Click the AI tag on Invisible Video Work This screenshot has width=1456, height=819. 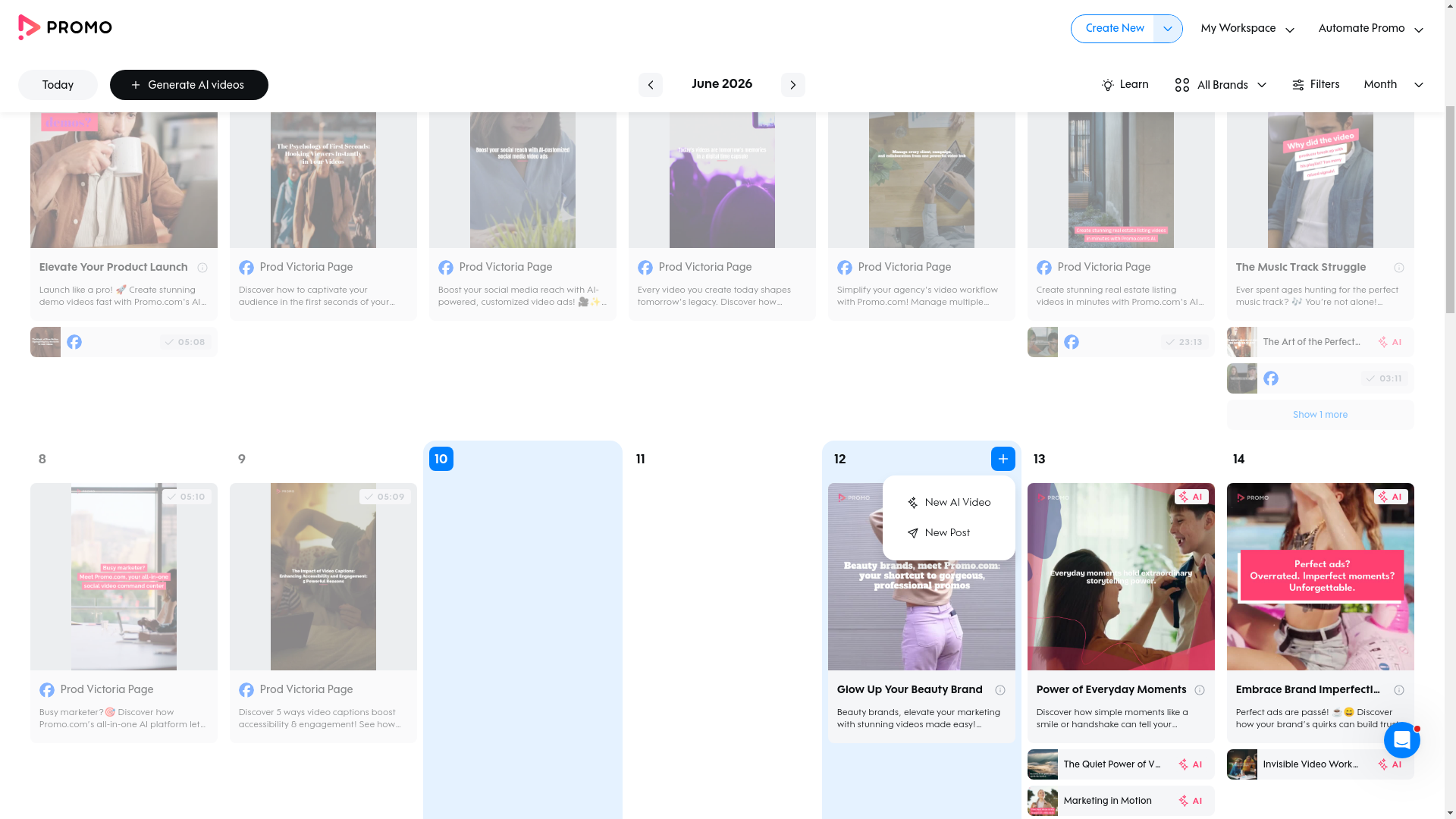click(x=1390, y=764)
